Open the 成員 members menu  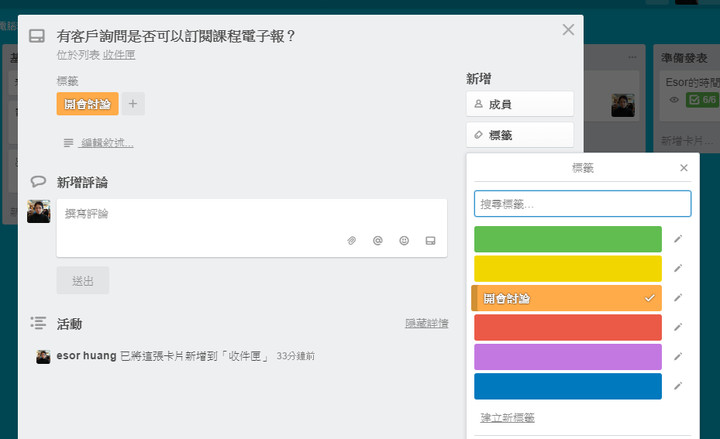pyautogui.click(x=520, y=104)
